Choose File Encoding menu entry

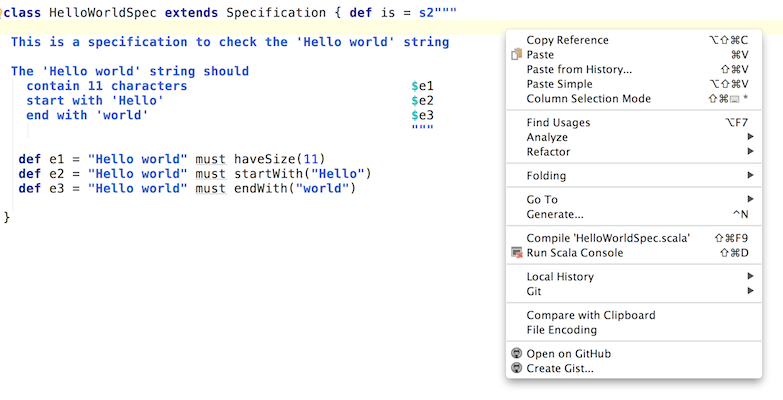pyautogui.click(x=561, y=330)
